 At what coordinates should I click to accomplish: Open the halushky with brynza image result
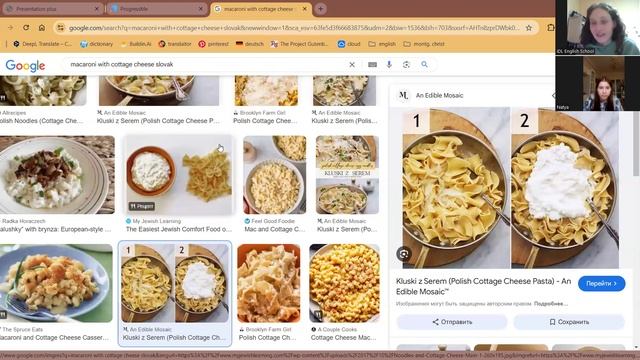coord(57,175)
